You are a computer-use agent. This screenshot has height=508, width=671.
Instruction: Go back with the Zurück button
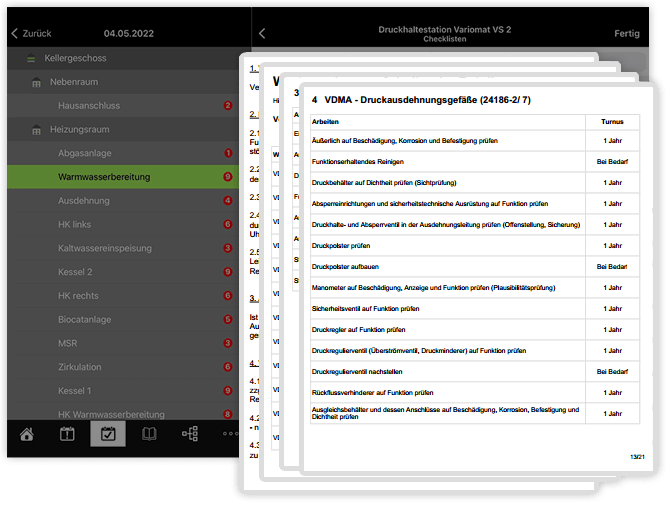(31, 33)
